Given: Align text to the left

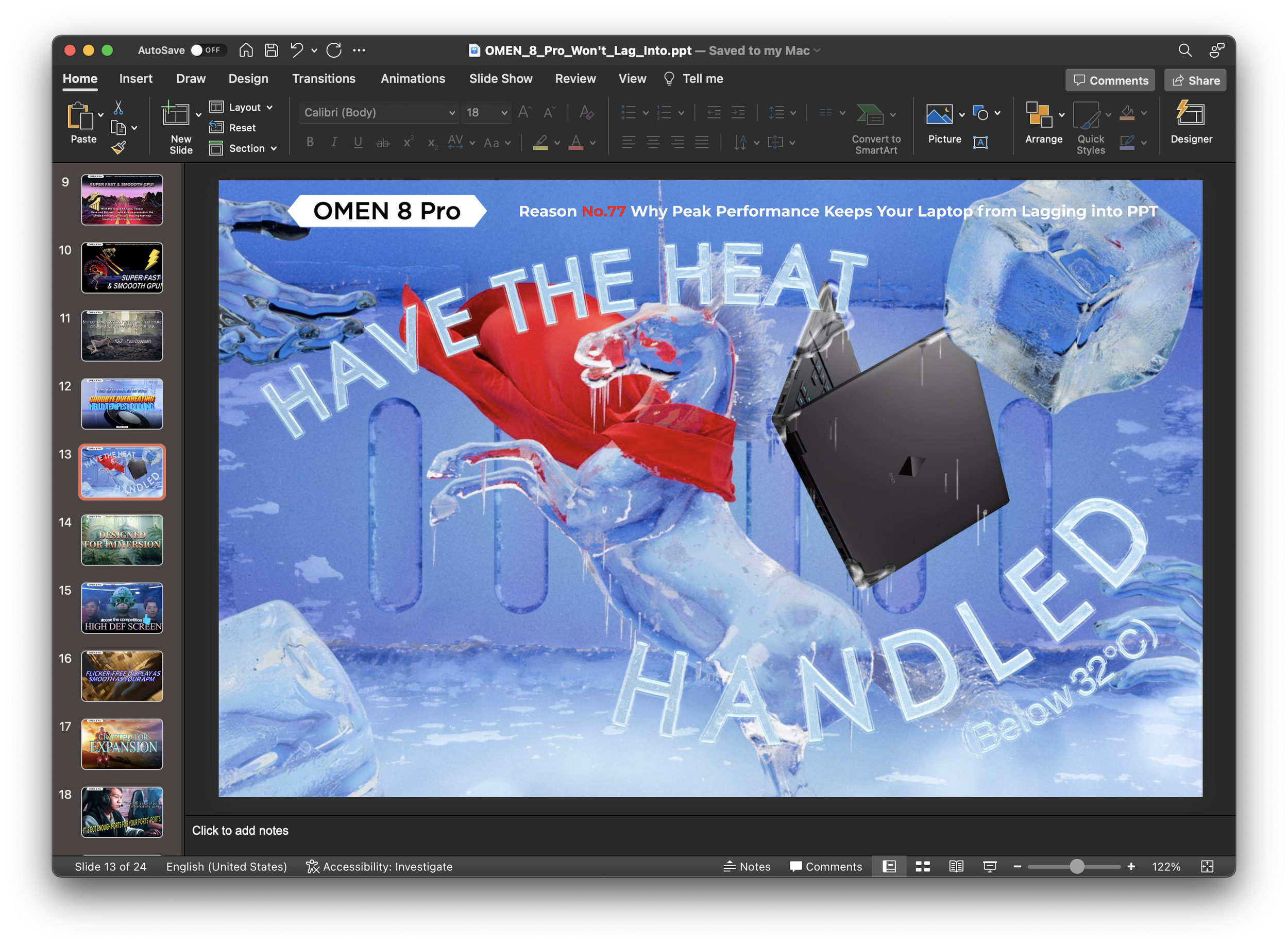Looking at the screenshot, I should click(x=629, y=143).
